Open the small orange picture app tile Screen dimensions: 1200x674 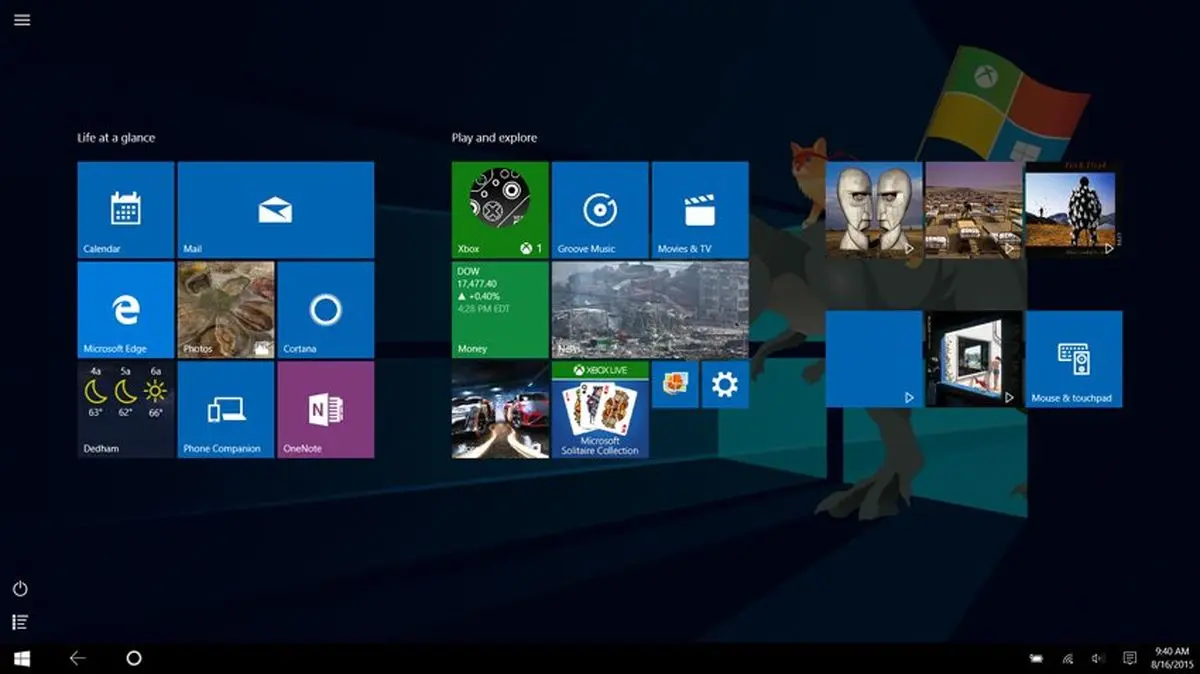675,385
